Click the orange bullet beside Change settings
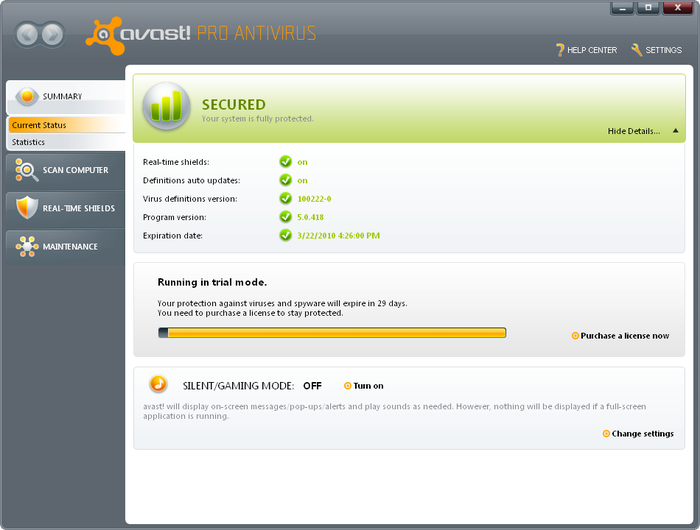The height and width of the screenshot is (530, 700). tap(606, 434)
